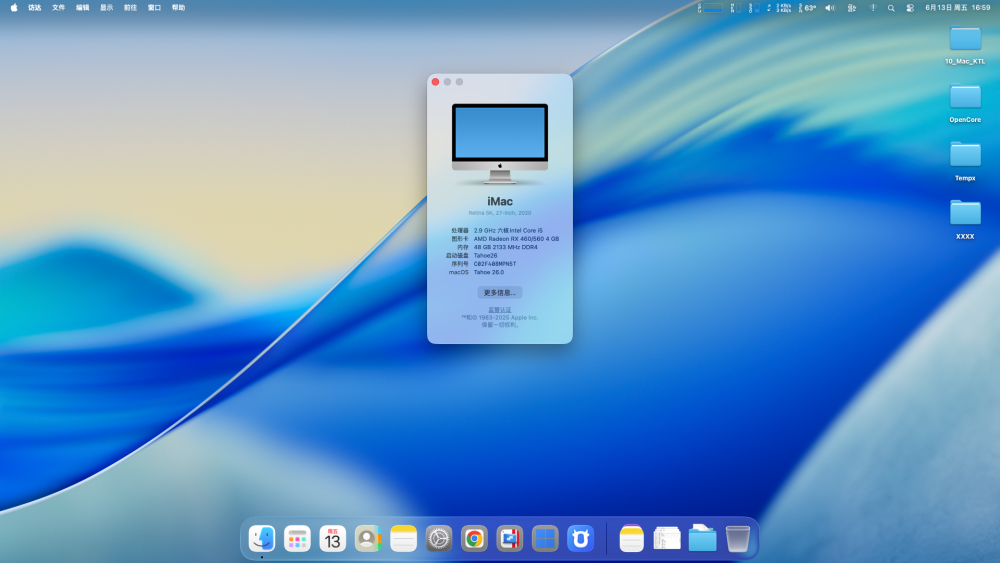Open the 前往 (Go) menu
Image resolution: width=1000 pixels, height=563 pixels.
pyautogui.click(x=130, y=8)
